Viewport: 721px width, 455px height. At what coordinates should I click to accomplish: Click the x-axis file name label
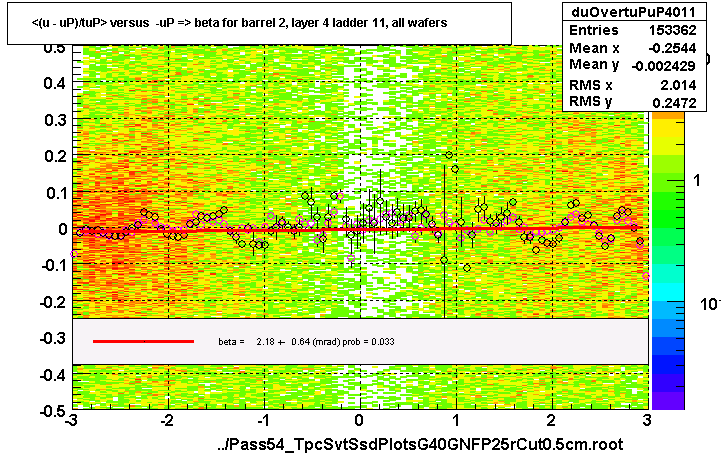pos(420,444)
